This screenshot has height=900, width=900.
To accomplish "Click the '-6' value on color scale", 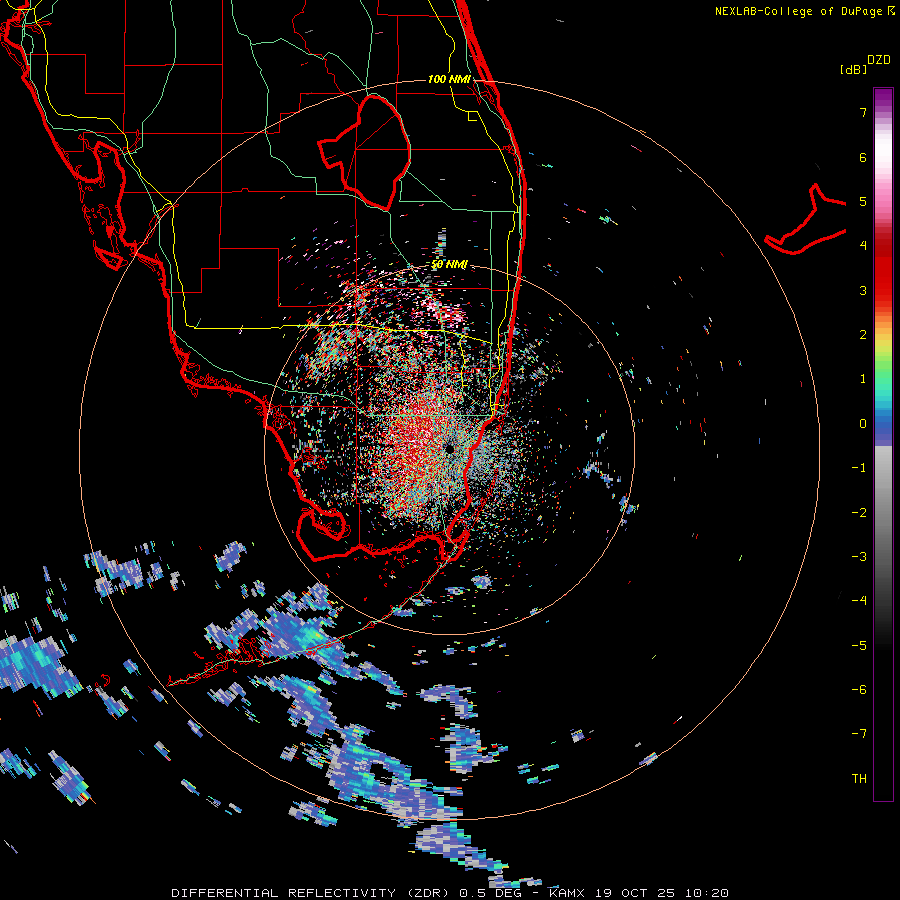I will tap(859, 690).
